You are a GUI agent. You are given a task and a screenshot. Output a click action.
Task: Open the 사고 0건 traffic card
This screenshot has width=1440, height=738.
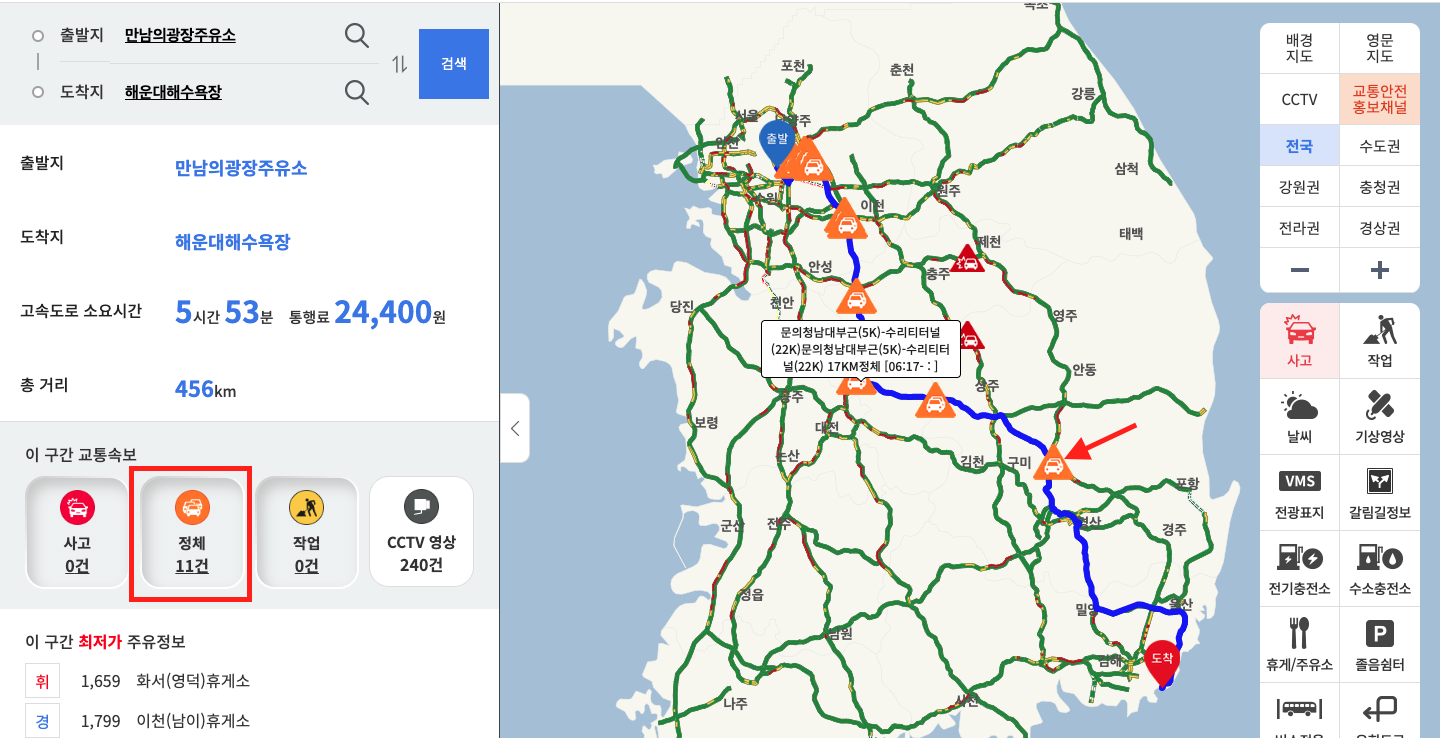(x=77, y=532)
